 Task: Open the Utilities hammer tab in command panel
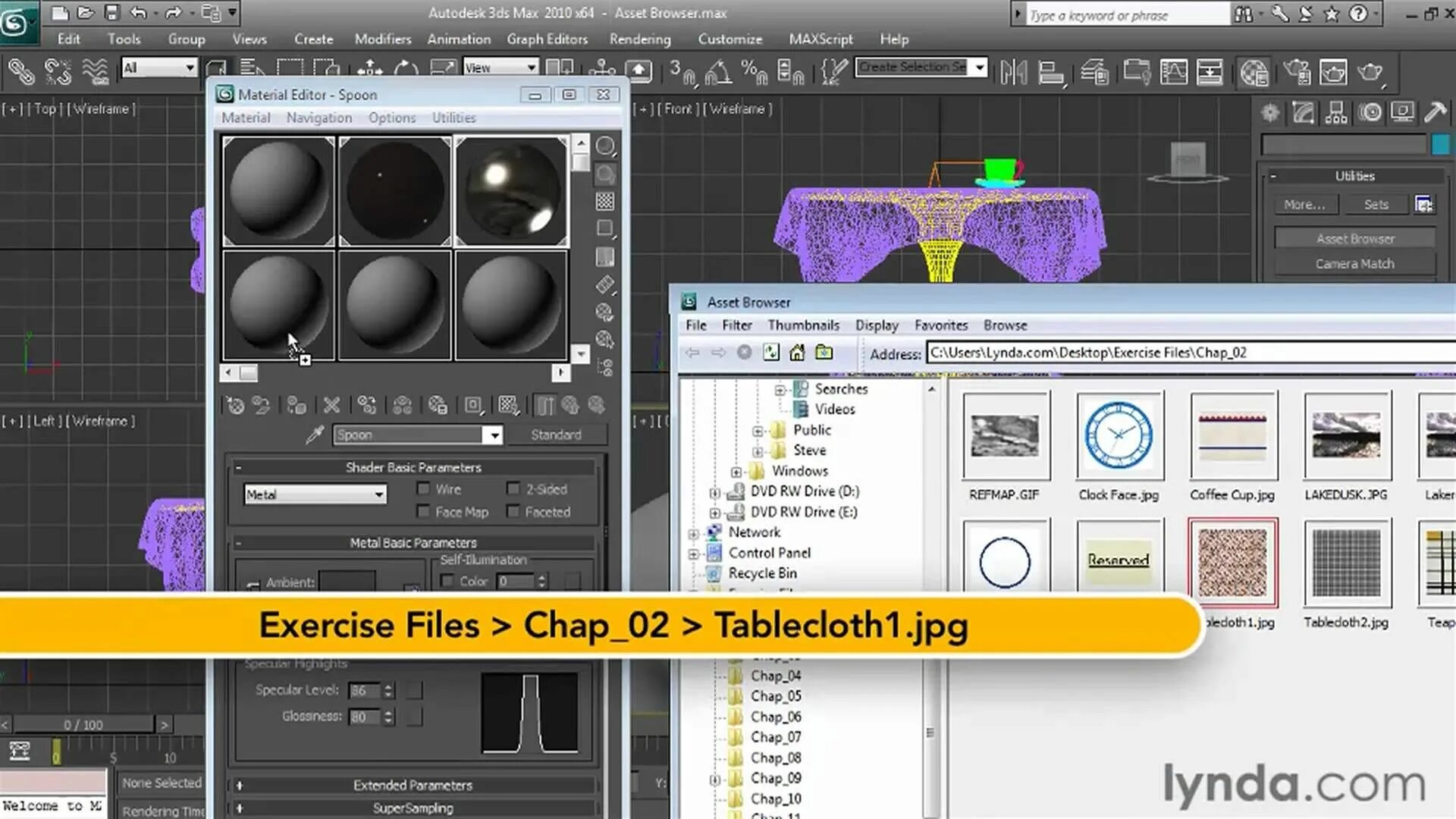(x=1435, y=112)
